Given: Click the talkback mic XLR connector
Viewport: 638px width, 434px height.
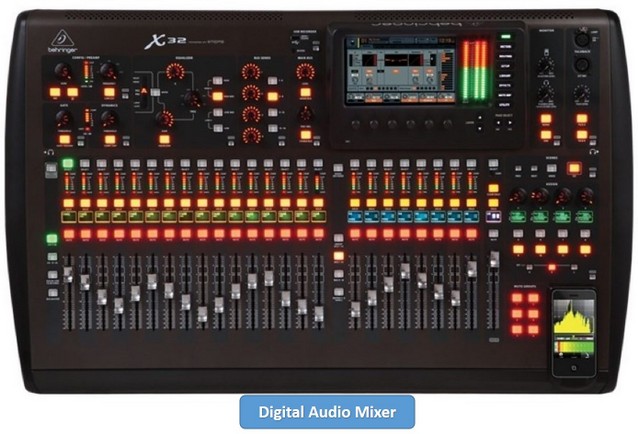Looking at the screenshot, I should [582, 39].
